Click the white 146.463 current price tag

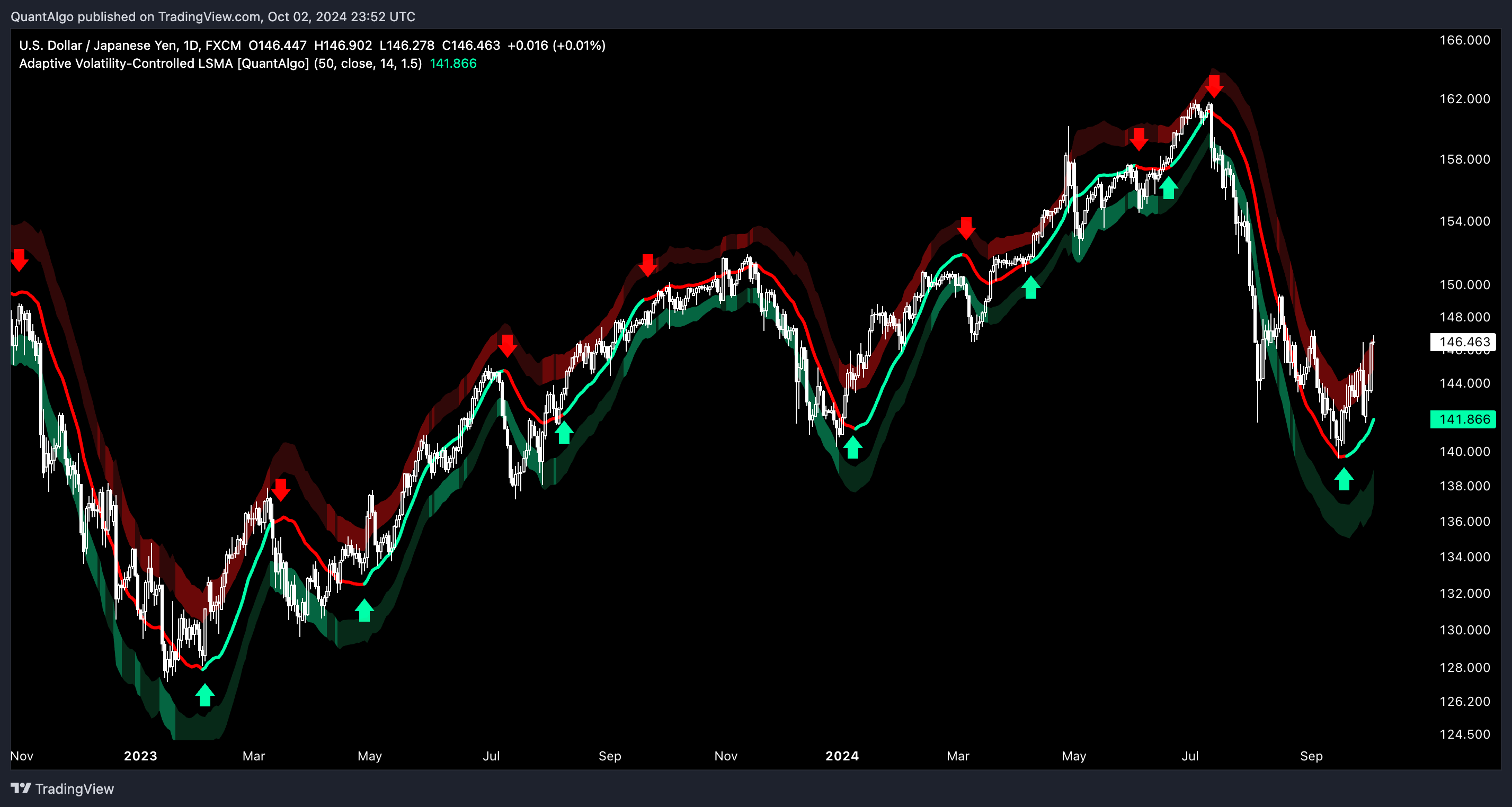tap(1463, 342)
